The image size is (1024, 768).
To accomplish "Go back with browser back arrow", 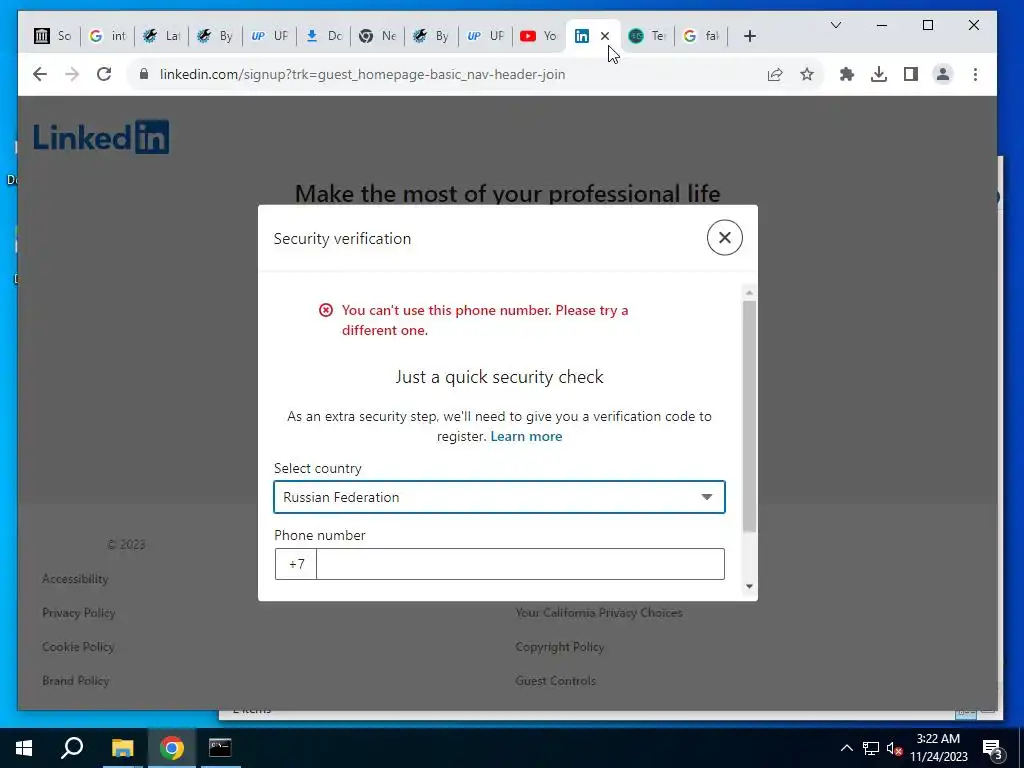I will pos(40,74).
